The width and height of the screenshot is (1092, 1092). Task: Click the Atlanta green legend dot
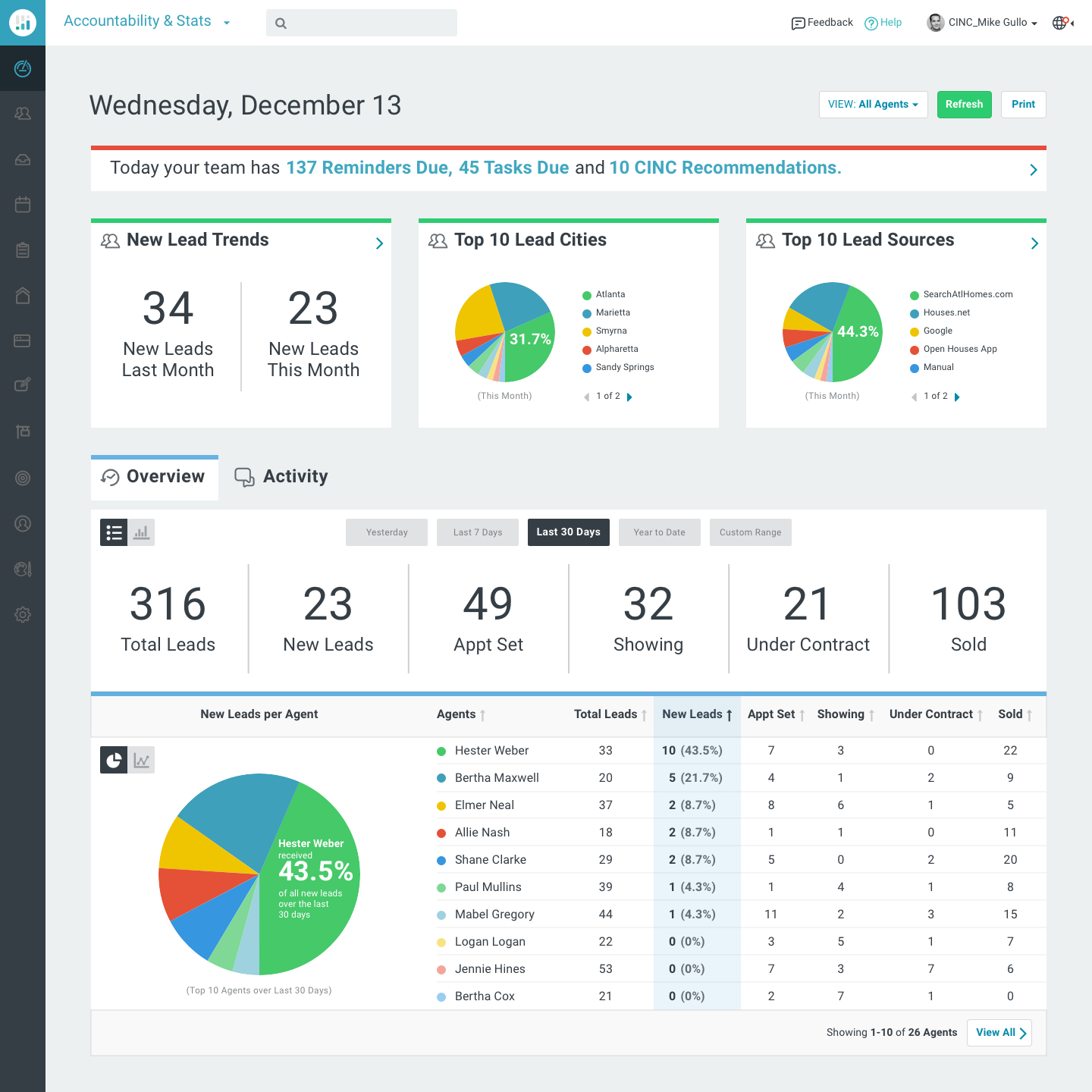587,295
